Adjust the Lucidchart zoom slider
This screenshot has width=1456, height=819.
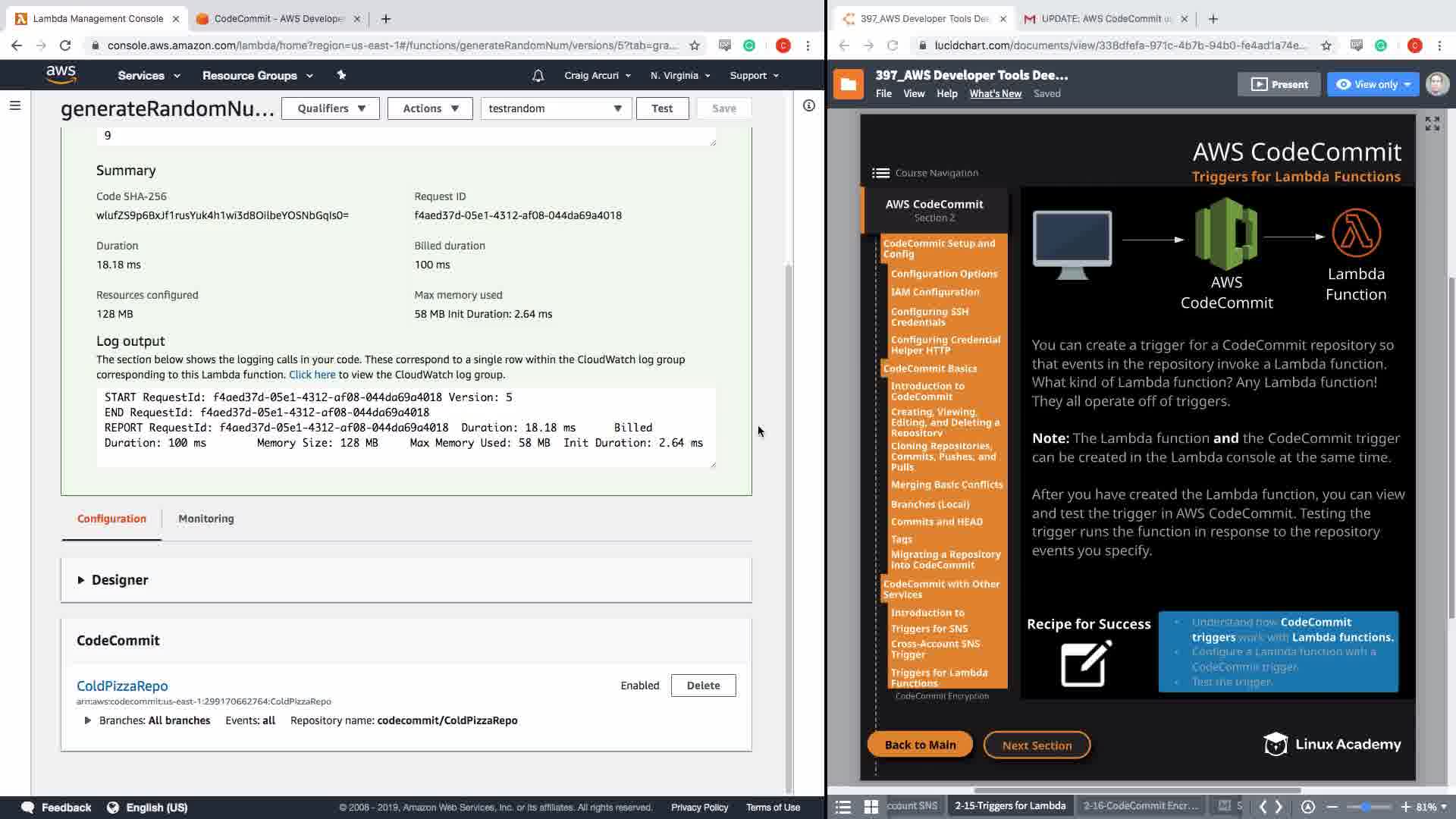pos(1367,806)
